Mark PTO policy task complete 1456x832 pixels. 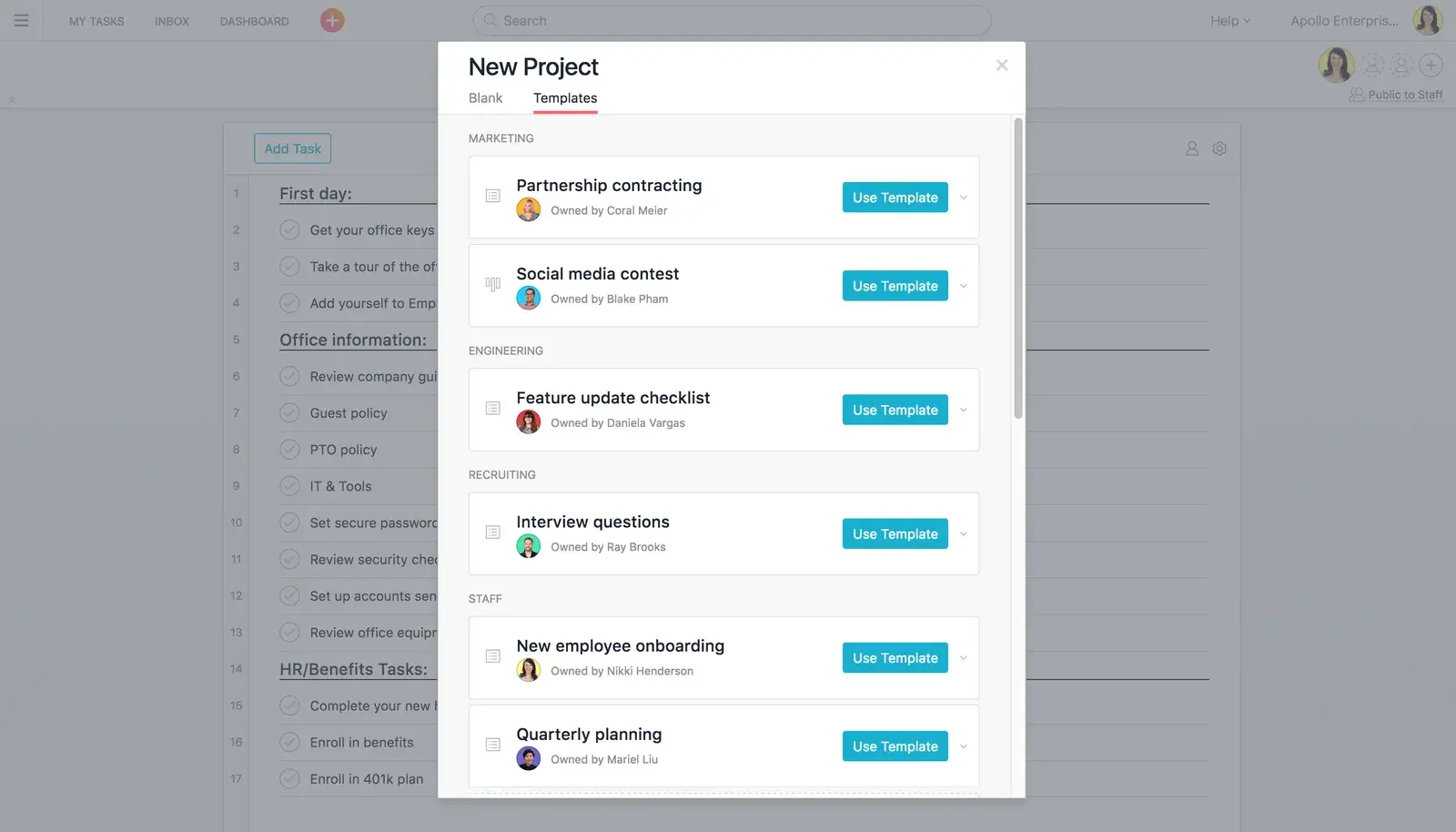(x=289, y=450)
